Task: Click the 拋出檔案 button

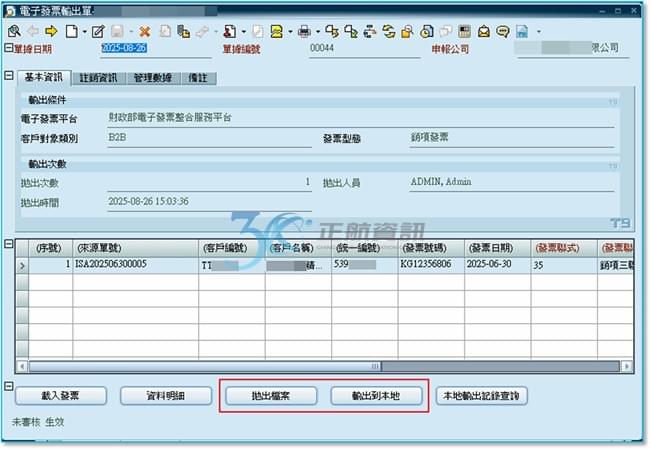Action: click(271, 396)
